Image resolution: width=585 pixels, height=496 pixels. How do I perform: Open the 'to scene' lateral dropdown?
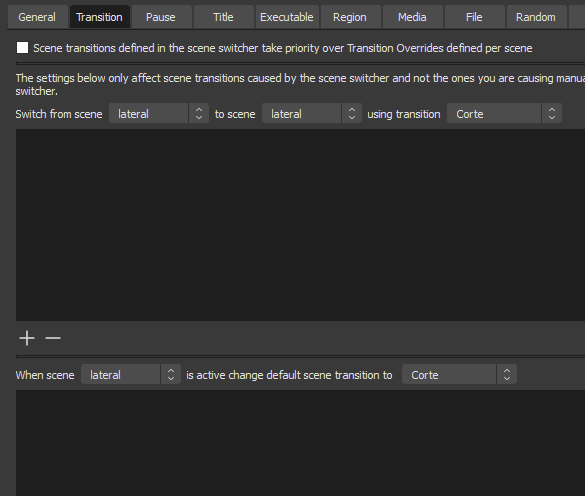[x=312, y=113]
